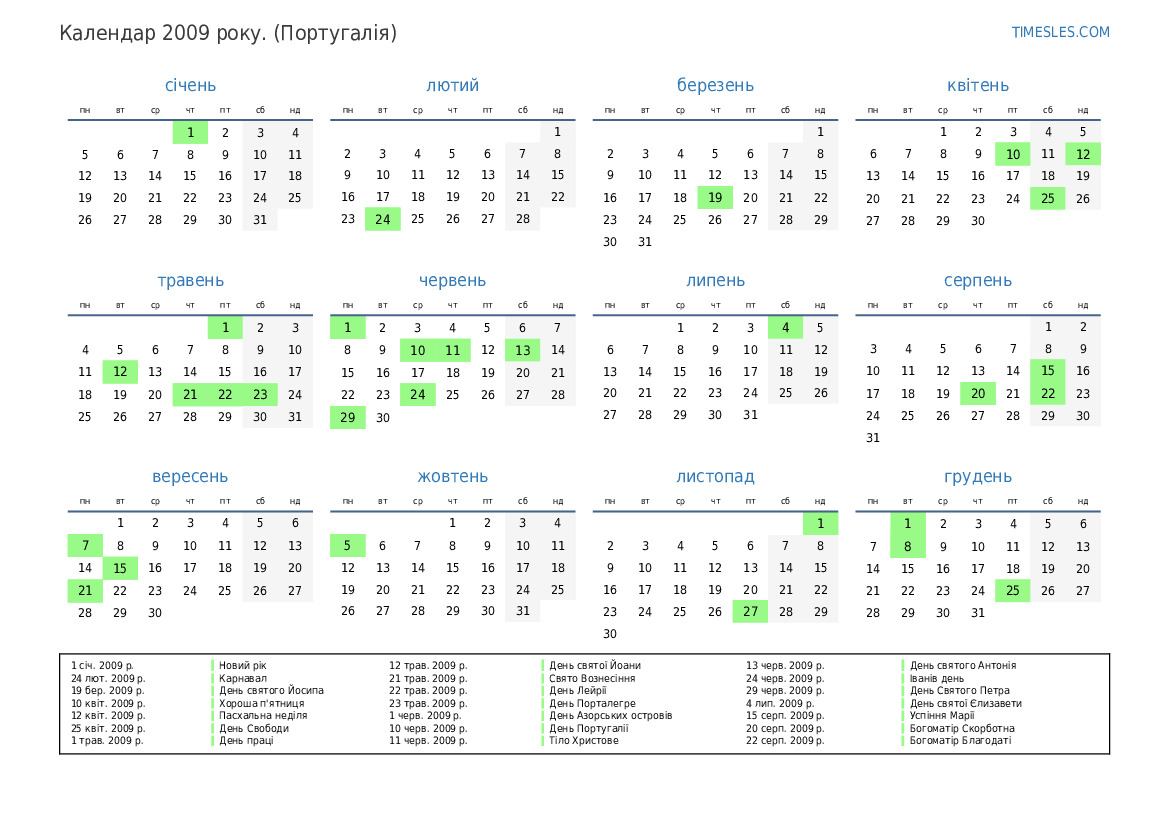Click the calendar title for 2009
1169x827 pixels.
click(x=228, y=33)
